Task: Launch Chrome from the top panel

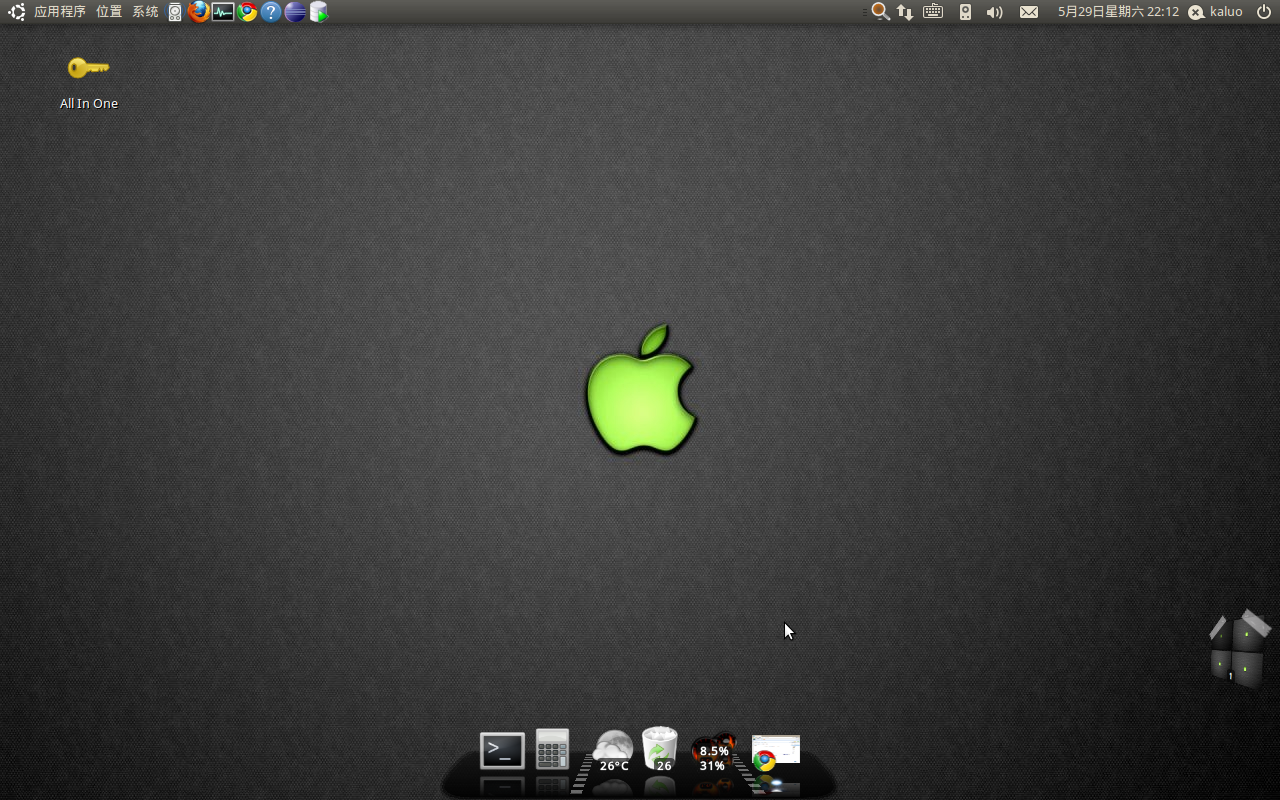Action: coord(247,12)
